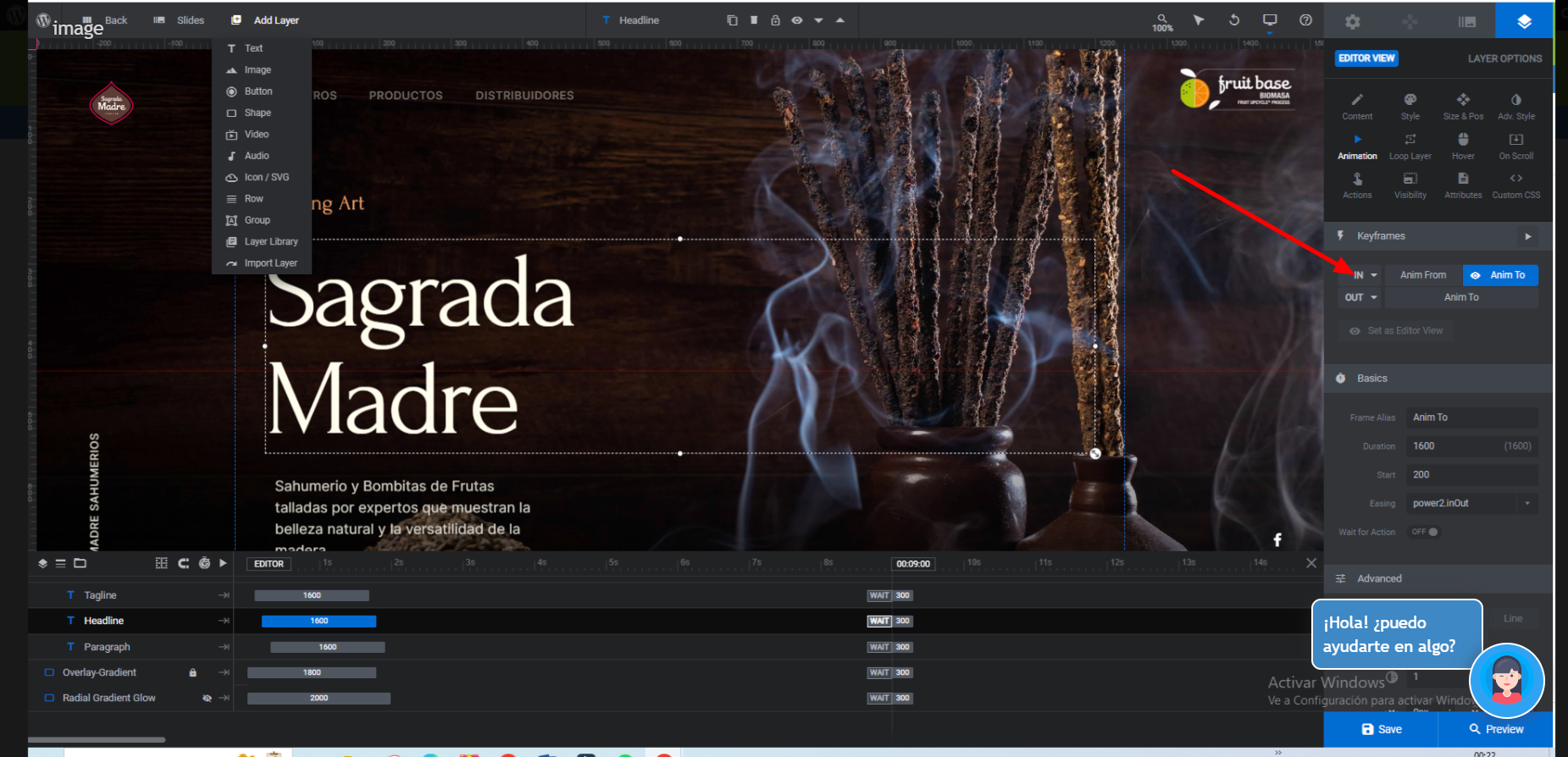This screenshot has height=757, width=1568.
Task: Select the pointer selection tool
Action: pyautogui.click(x=1199, y=20)
